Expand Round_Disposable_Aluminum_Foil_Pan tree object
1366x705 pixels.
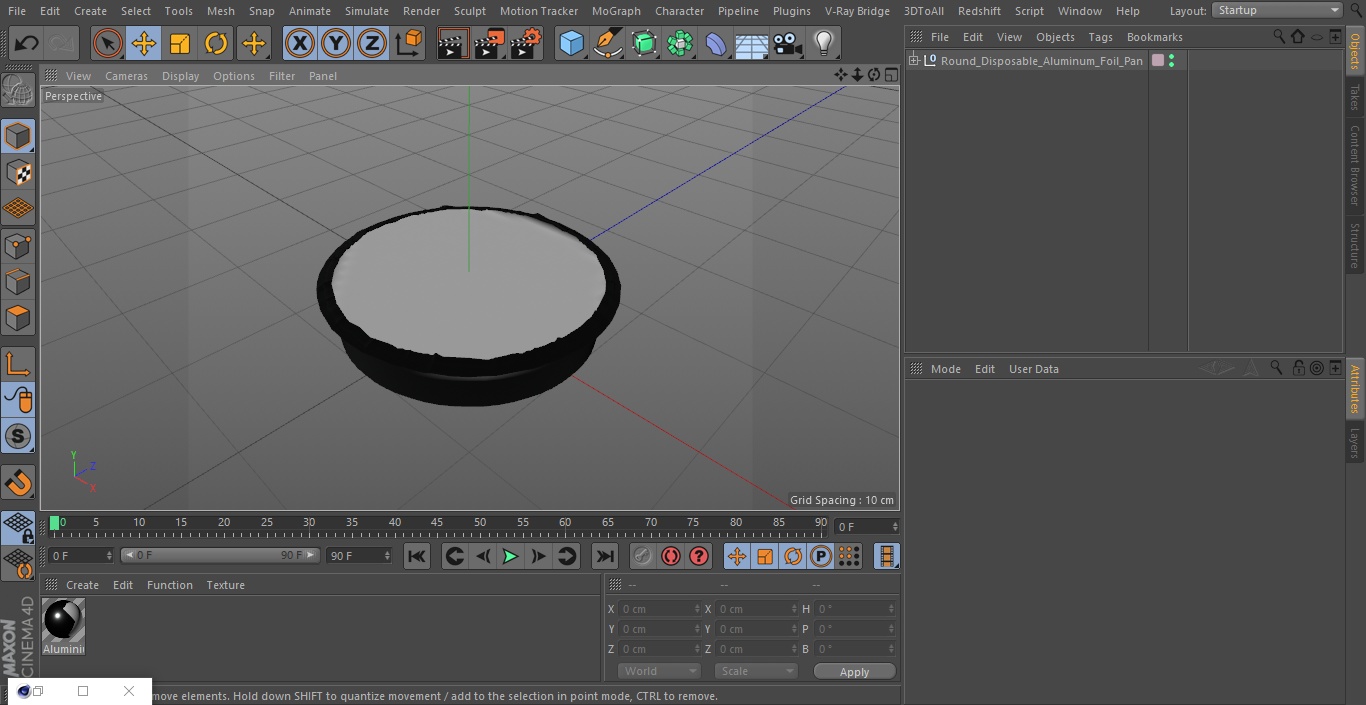point(913,61)
